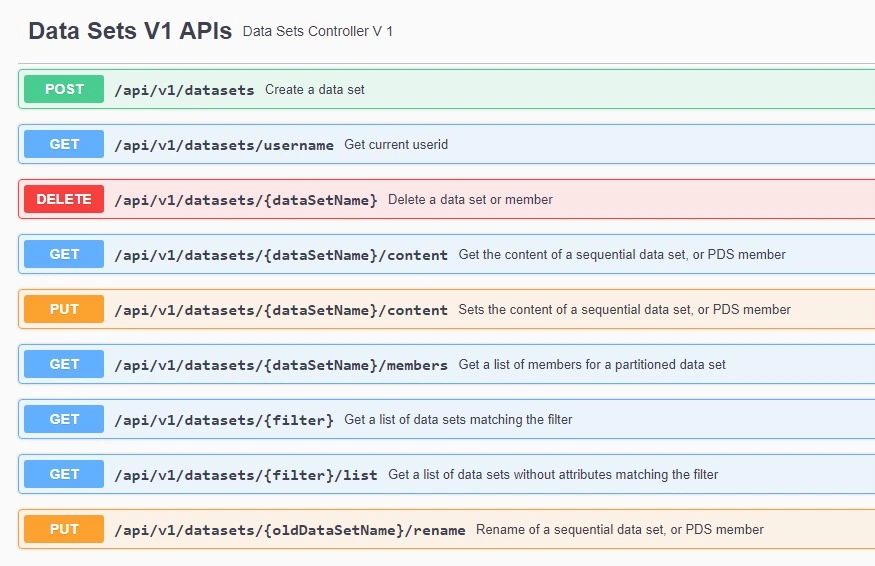This screenshot has width=875, height=566.
Task: Open the /api/v1/datasets/{dataSetName}/members path
Action: 281,365
